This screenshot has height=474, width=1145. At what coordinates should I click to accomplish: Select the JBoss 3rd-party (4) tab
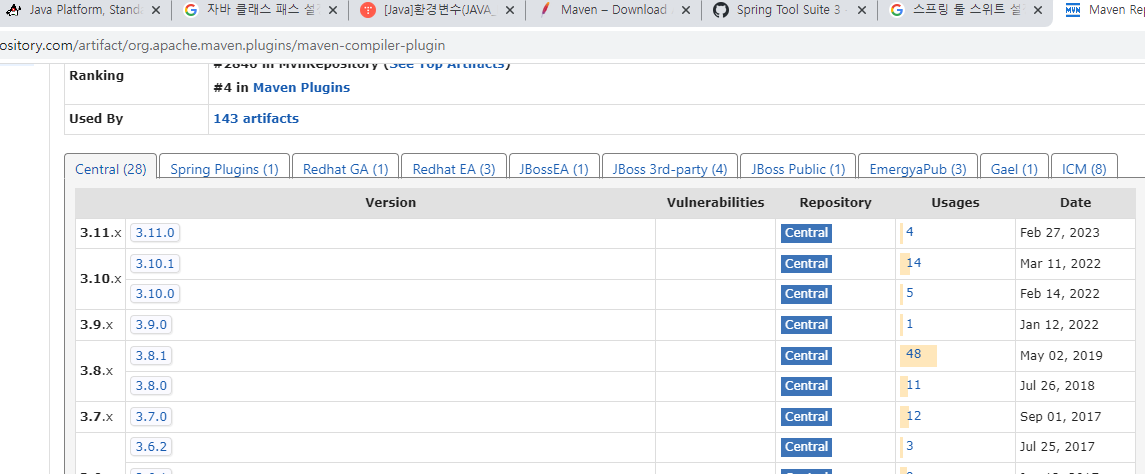(670, 169)
